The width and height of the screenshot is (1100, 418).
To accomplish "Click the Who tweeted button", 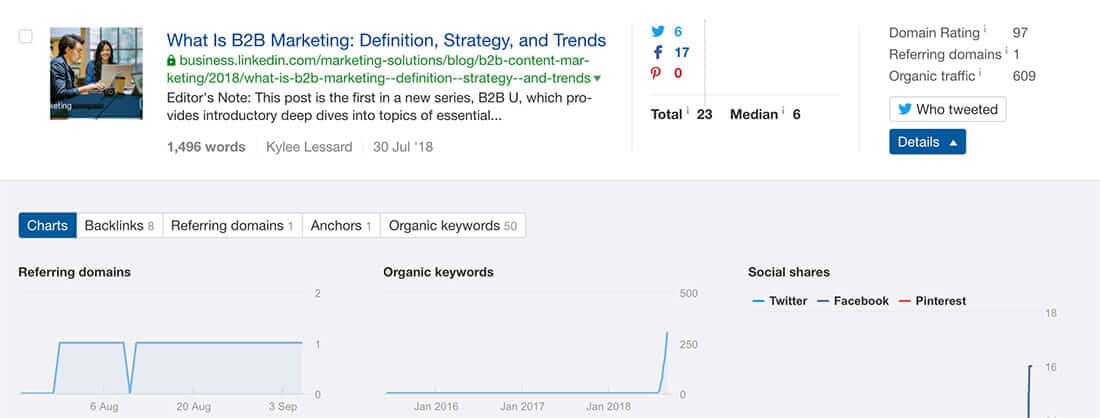I will tap(947, 109).
